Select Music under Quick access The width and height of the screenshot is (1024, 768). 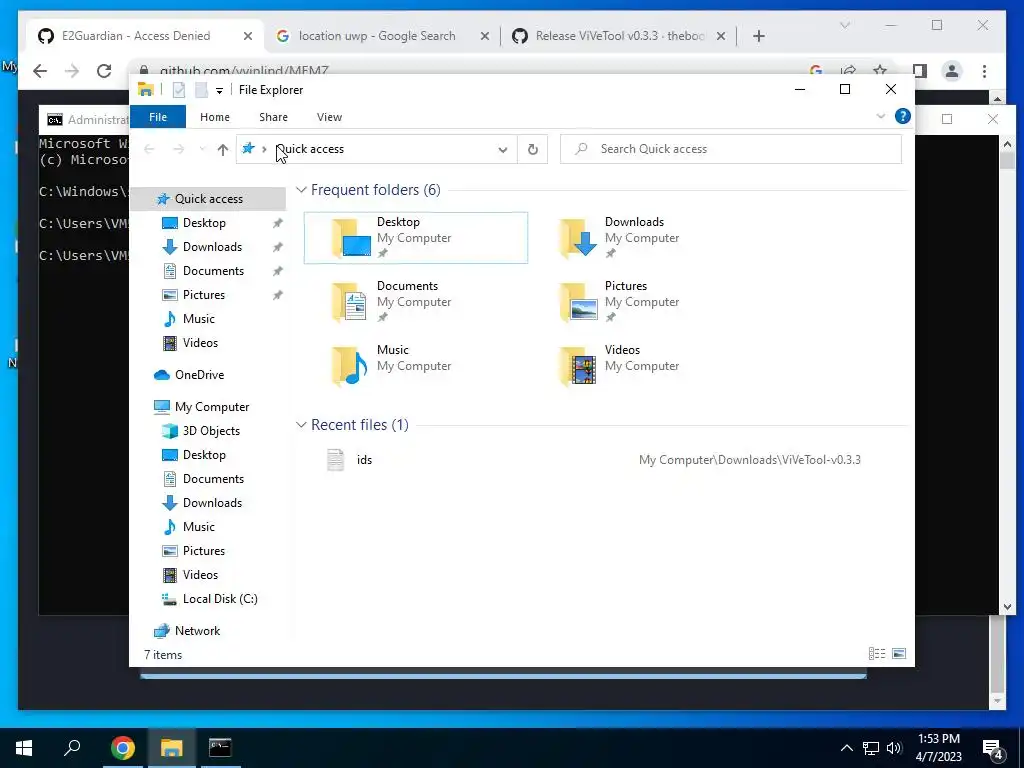(x=199, y=319)
